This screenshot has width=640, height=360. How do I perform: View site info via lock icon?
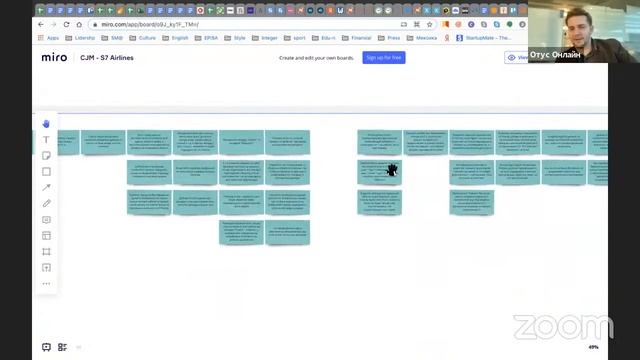pyautogui.click(x=95, y=24)
